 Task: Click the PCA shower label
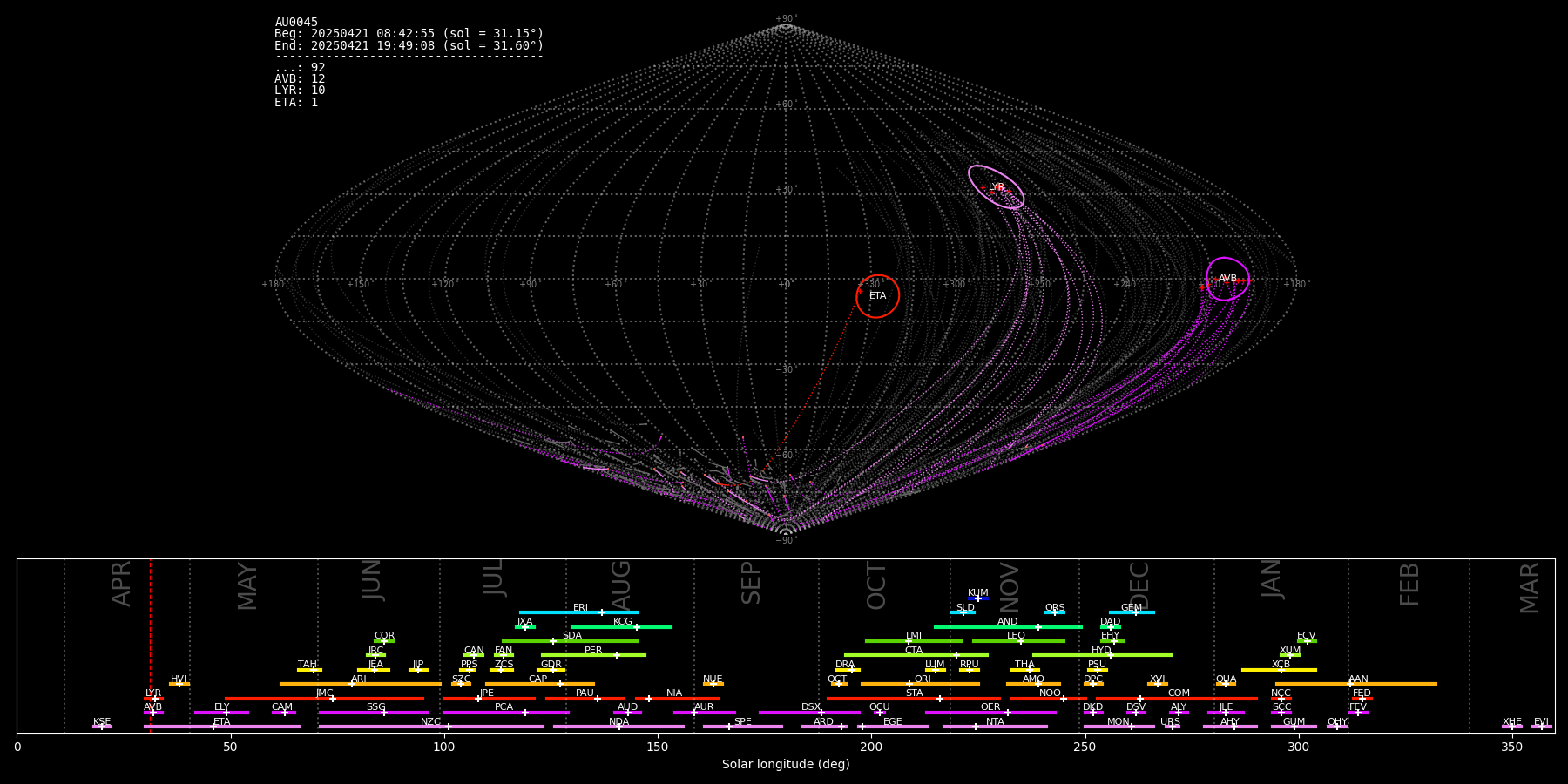coord(504,707)
